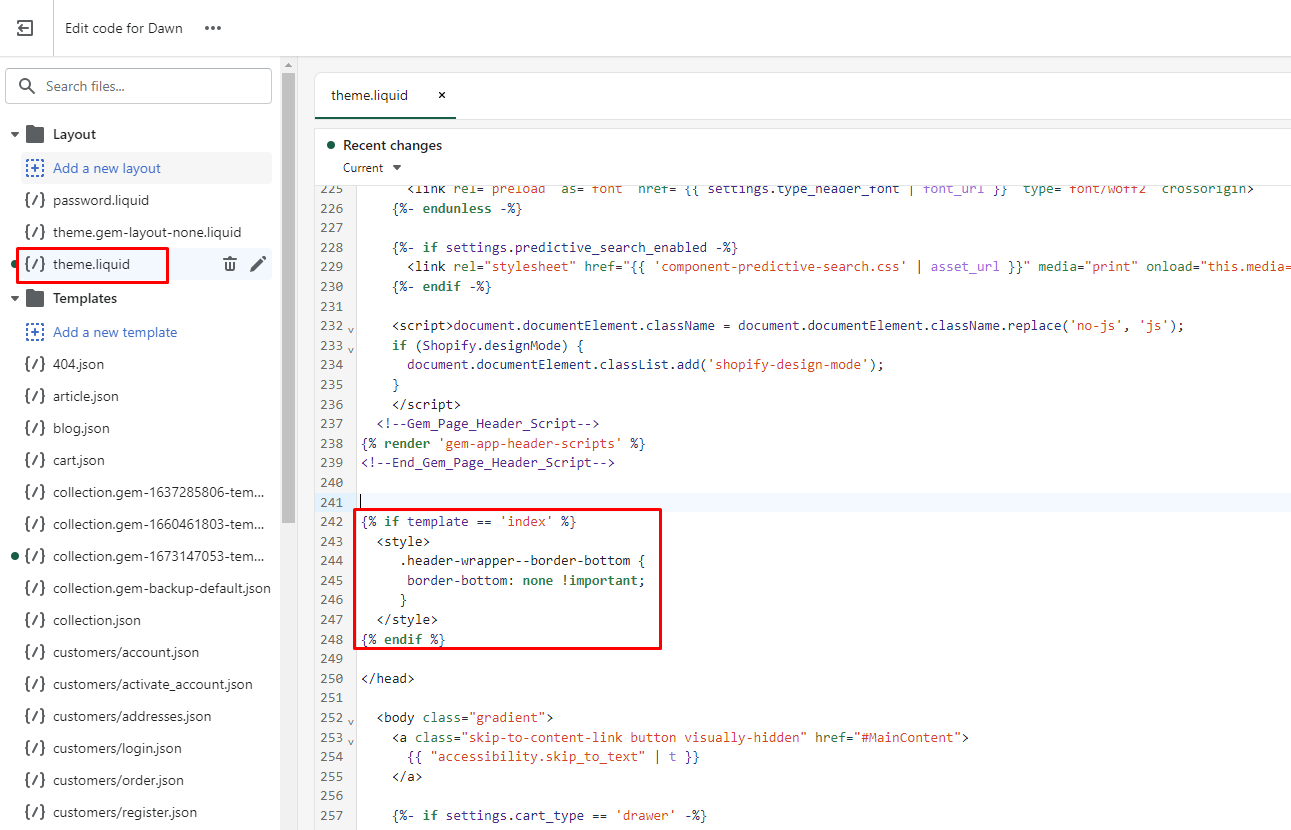Click the code file icon beside collection.json
Viewport: 1291px width, 830px height.
click(x=35, y=620)
